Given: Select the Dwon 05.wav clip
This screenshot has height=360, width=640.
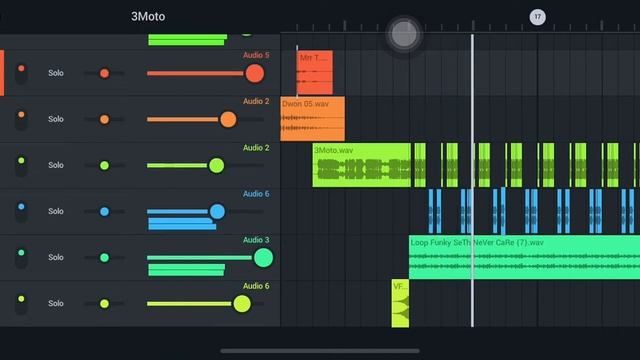Looking at the screenshot, I should (x=313, y=119).
